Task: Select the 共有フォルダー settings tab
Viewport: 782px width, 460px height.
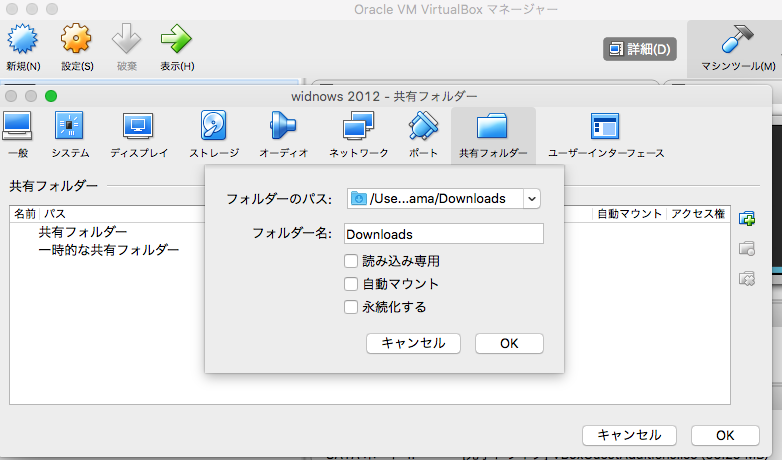Action: (x=493, y=135)
